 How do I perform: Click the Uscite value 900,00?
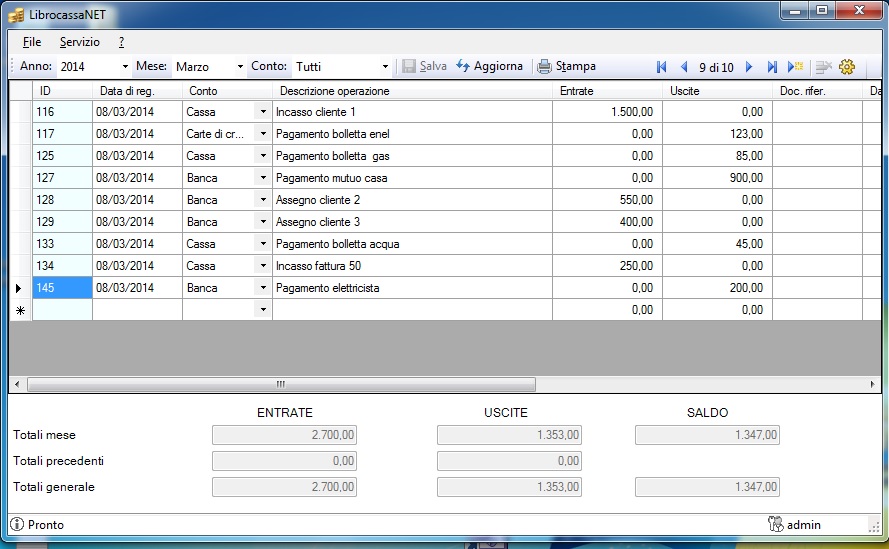[717, 178]
